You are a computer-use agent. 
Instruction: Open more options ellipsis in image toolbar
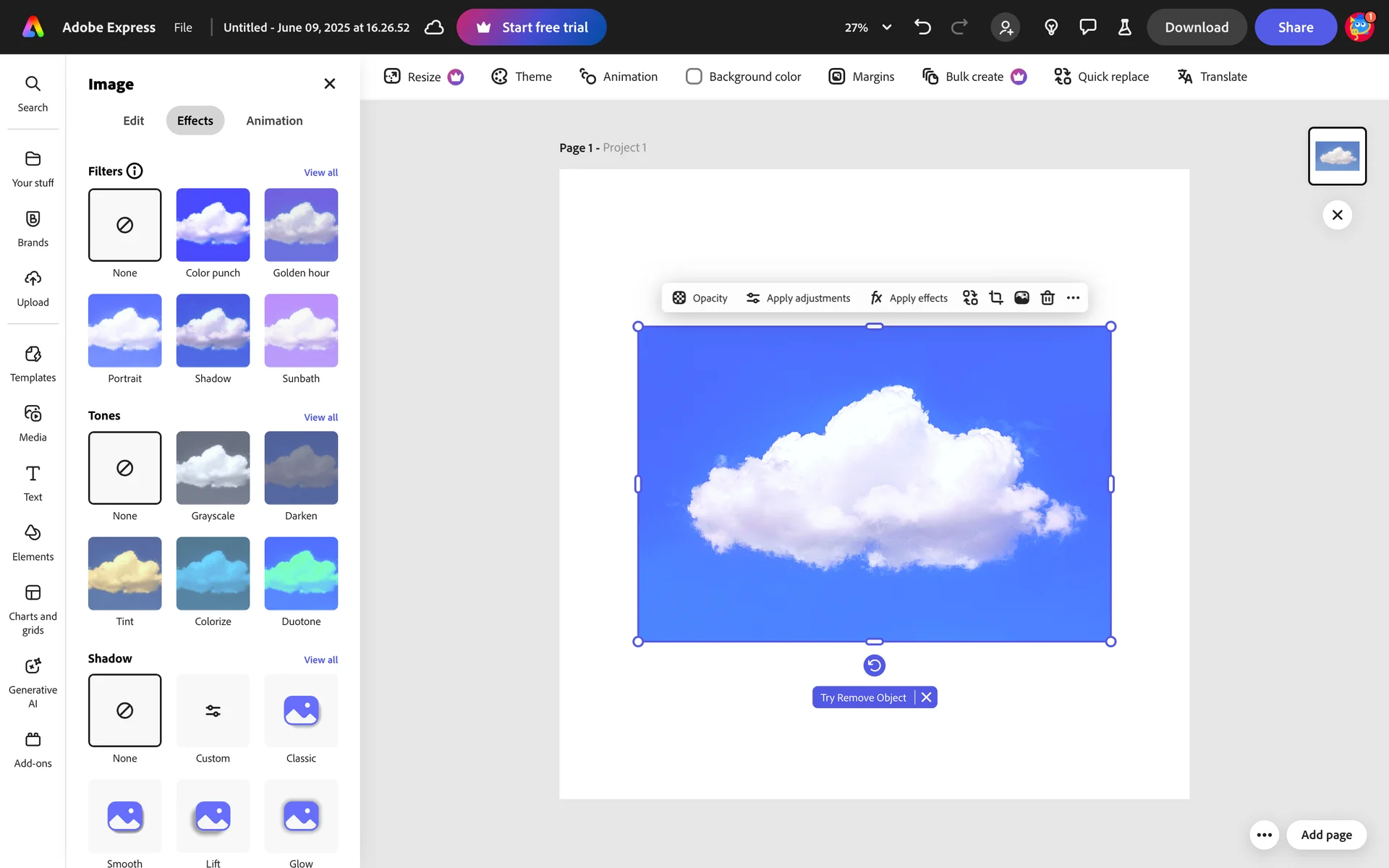click(x=1073, y=298)
